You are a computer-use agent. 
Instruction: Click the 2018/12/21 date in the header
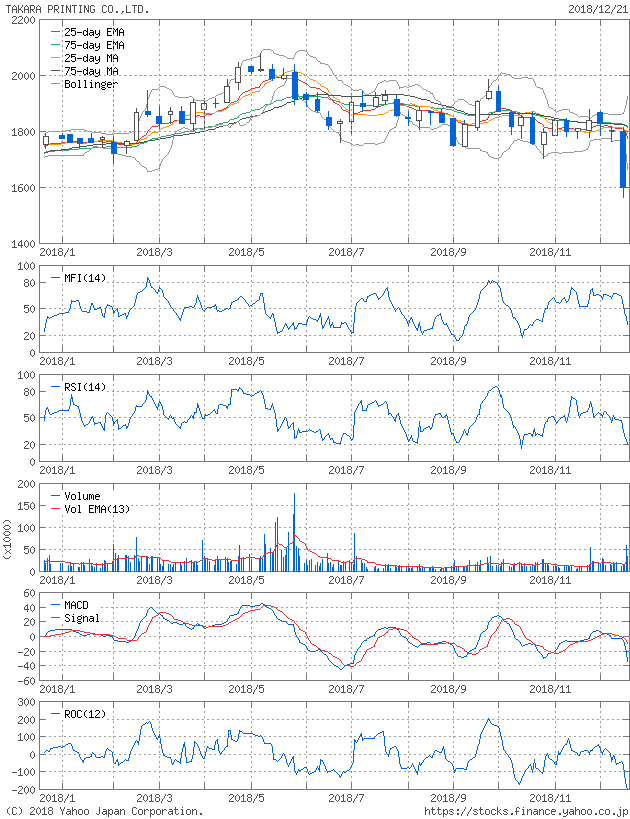[x=596, y=8]
